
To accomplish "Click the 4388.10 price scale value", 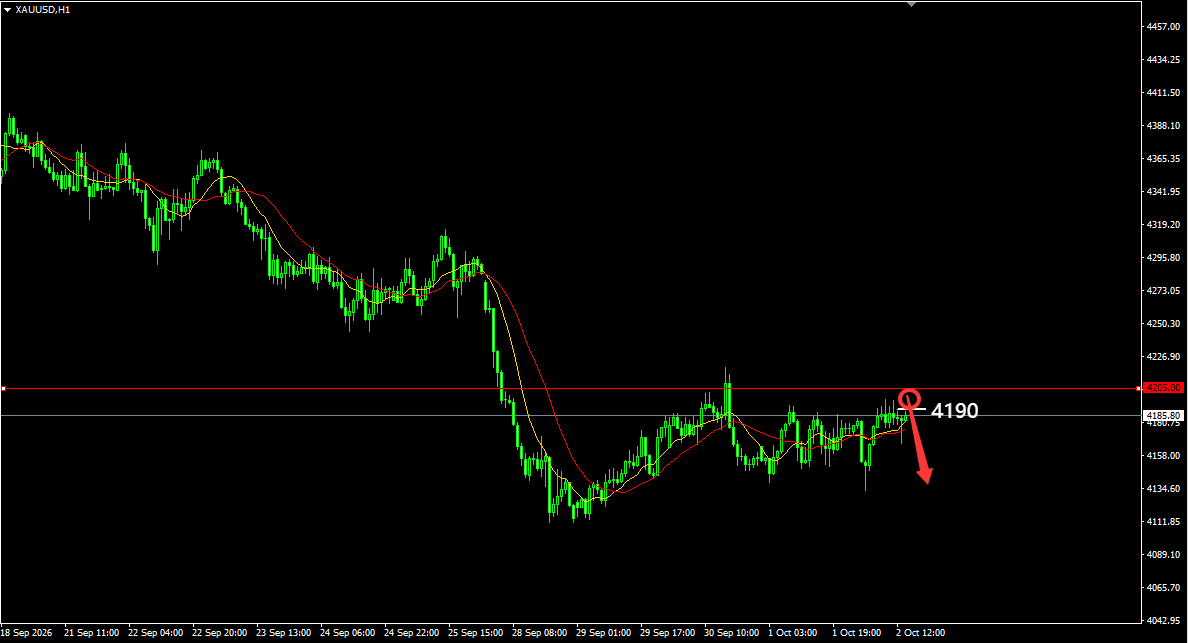I will pos(1163,126).
